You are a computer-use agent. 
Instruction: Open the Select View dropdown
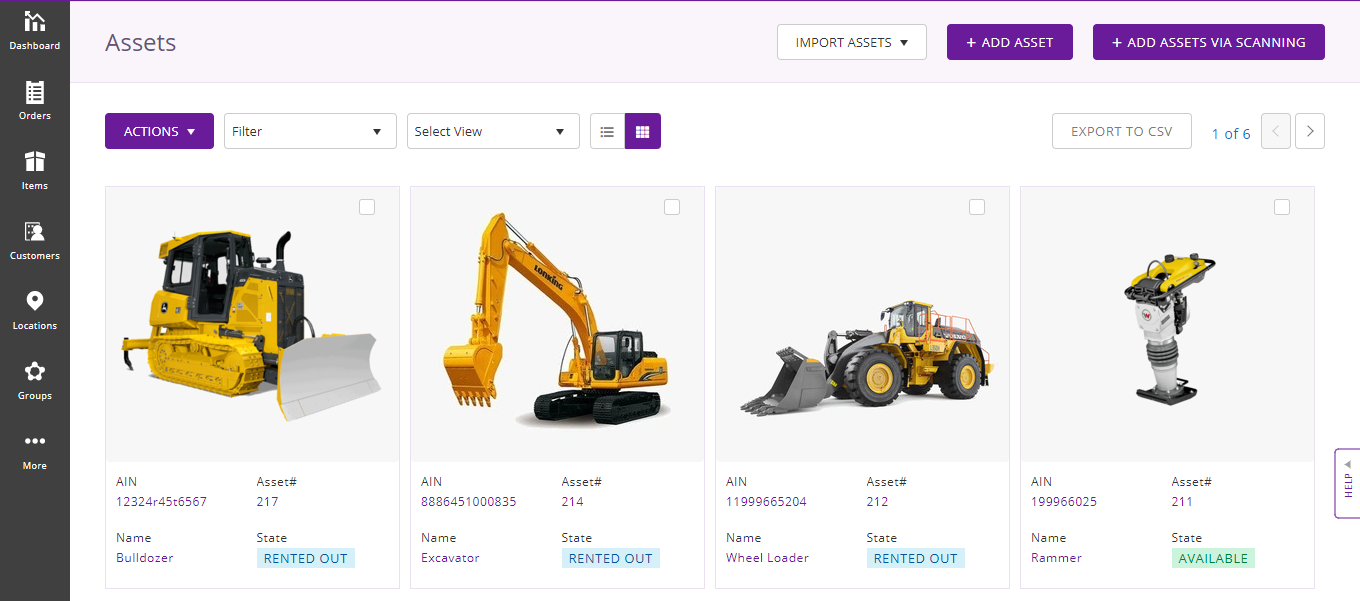pyautogui.click(x=493, y=131)
